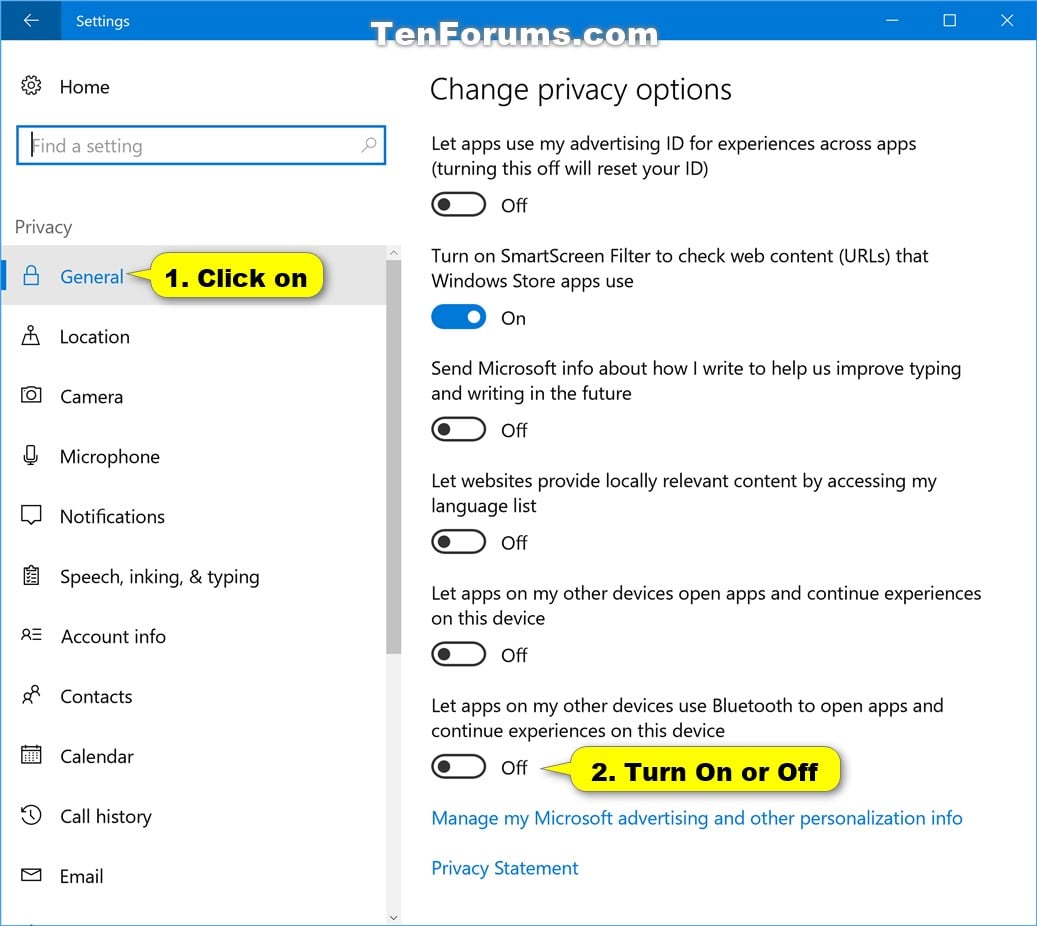The height and width of the screenshot is (926, 1037).
Task: Click the Microphone icon in the sidebar
Action: click(30, 455)
